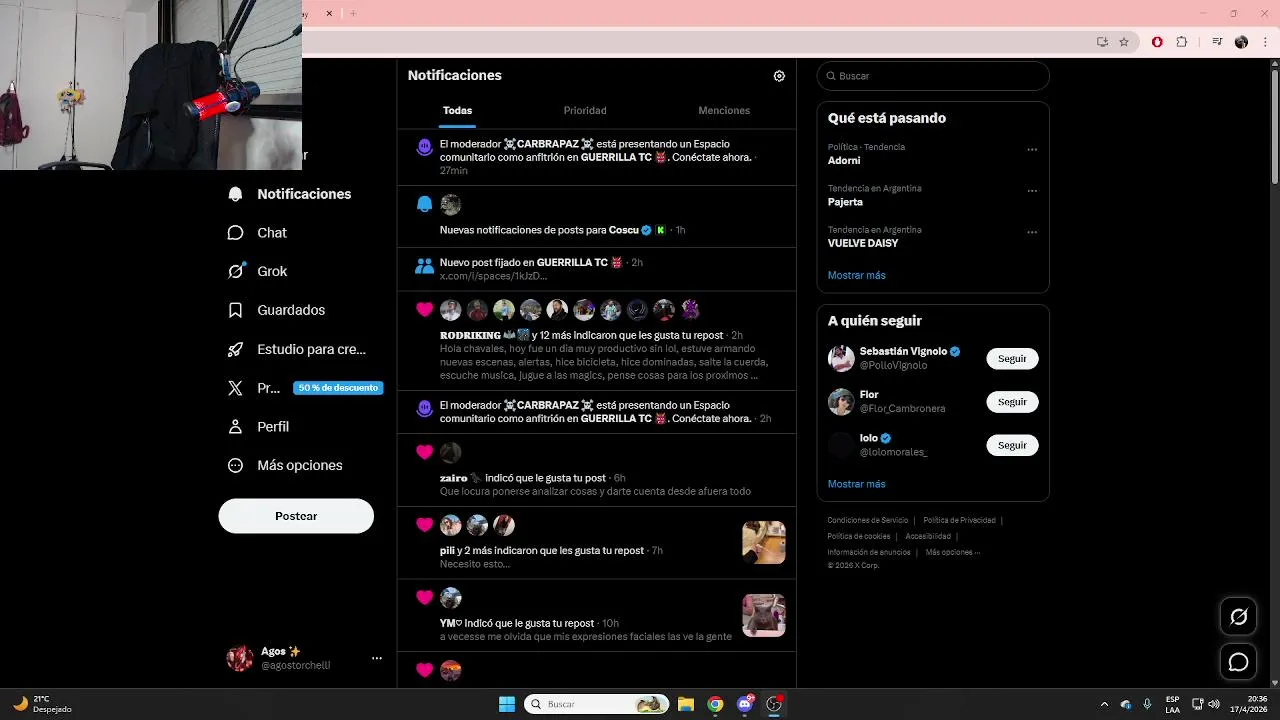Open the pinned post community notification
The image size is (1280, 720).
[597, 268]
